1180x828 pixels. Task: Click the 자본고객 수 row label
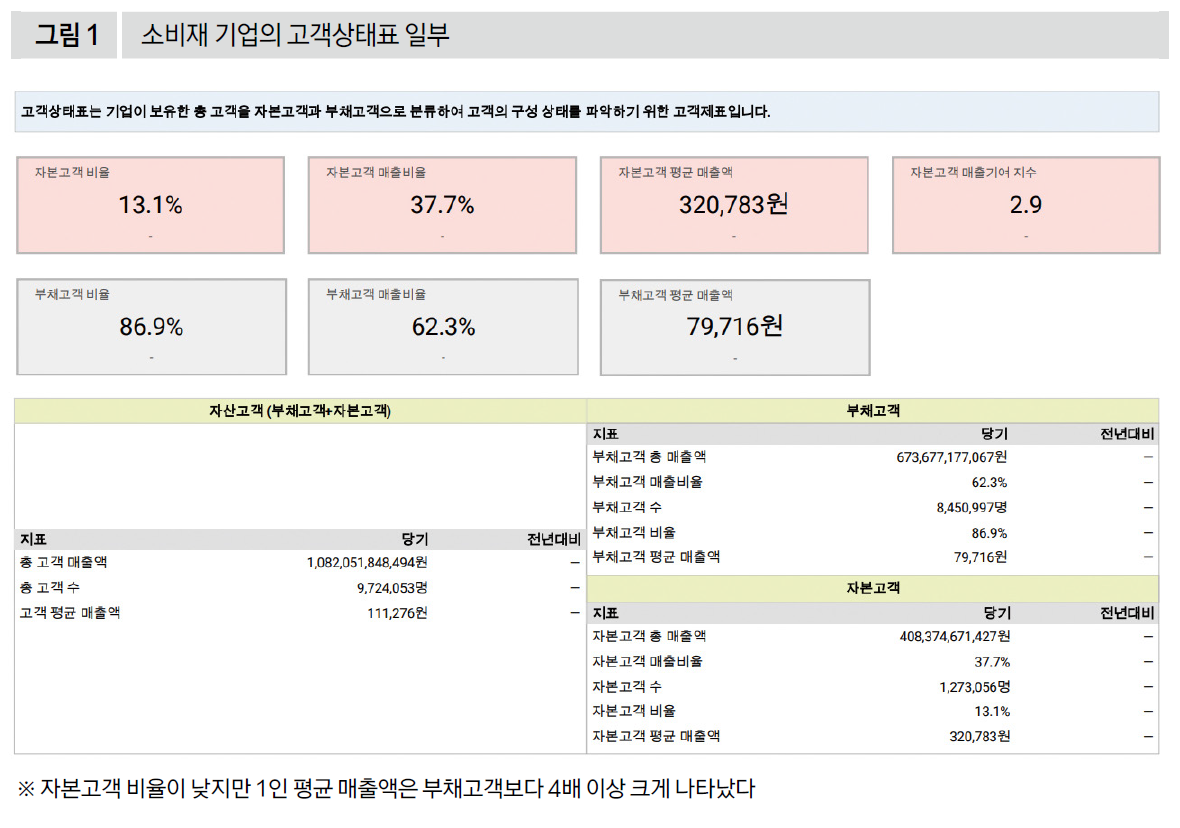(x=627, y=686)
